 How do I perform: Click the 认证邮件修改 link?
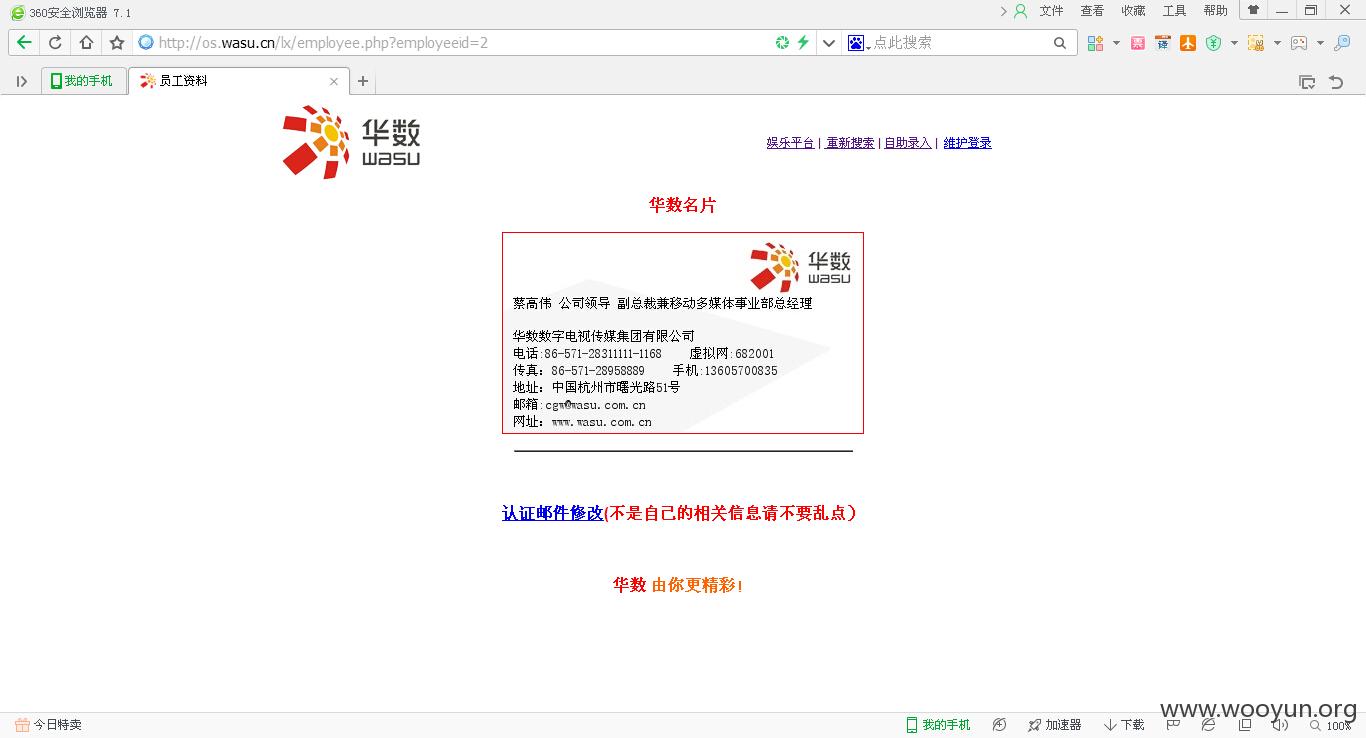553,513
